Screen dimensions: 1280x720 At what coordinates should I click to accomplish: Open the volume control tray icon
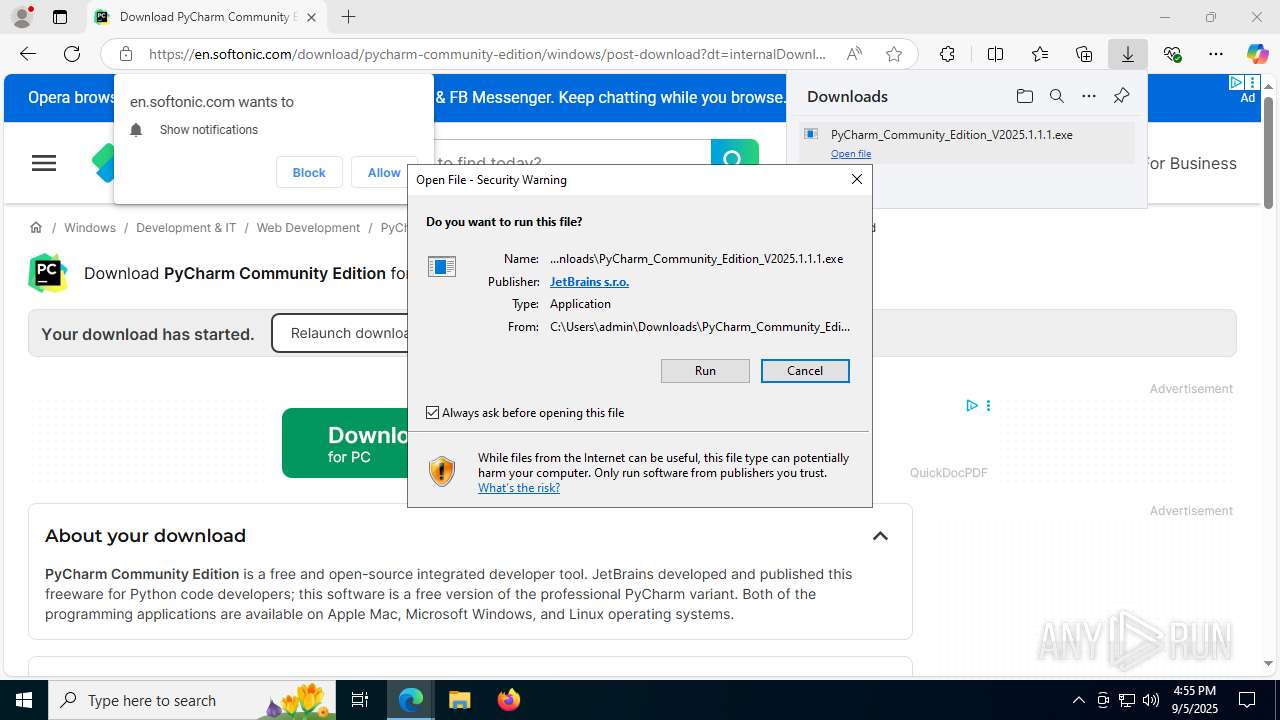click(1150, 700)
